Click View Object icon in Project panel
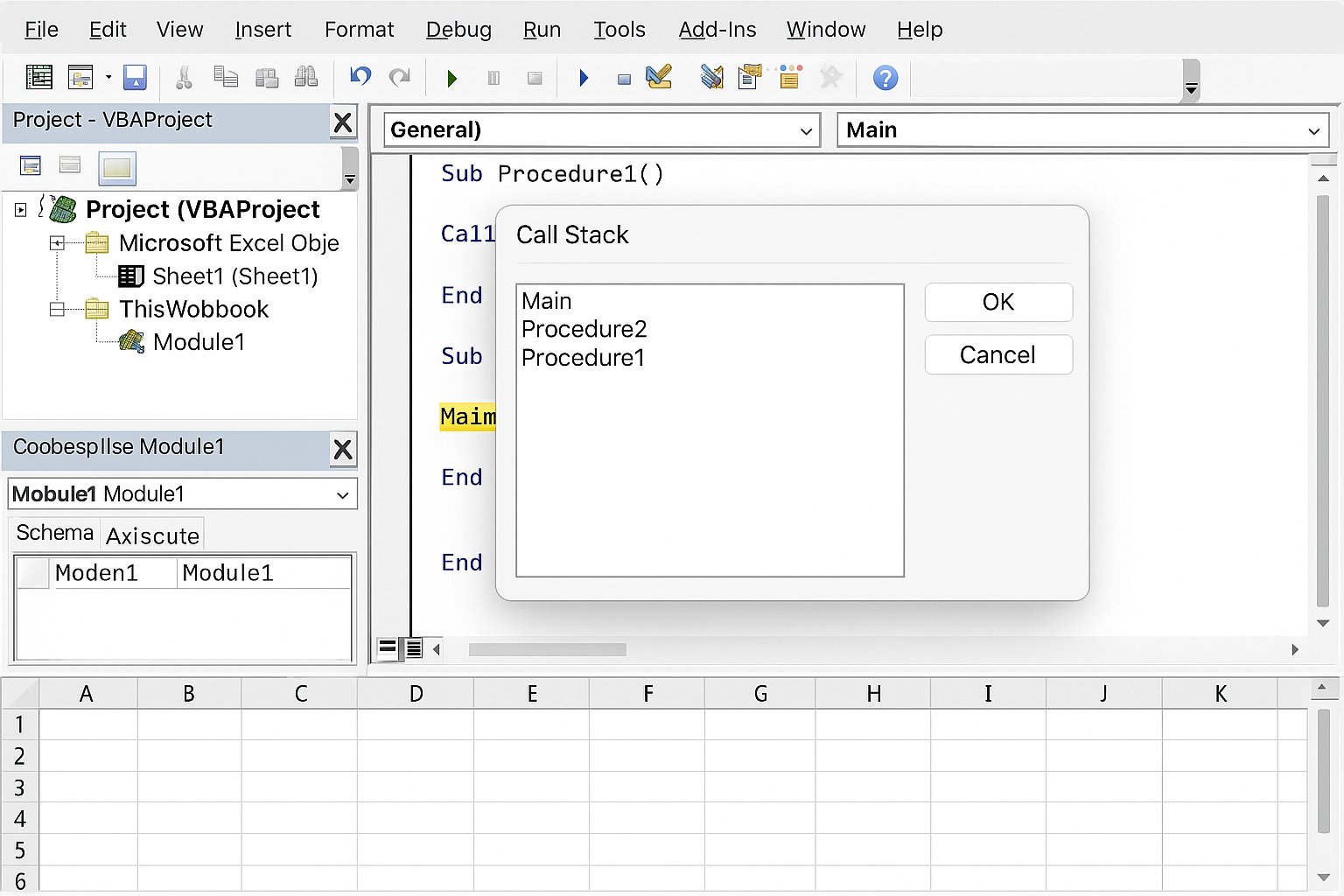This screenshot has height=896, width=1344. coord(70,164)
